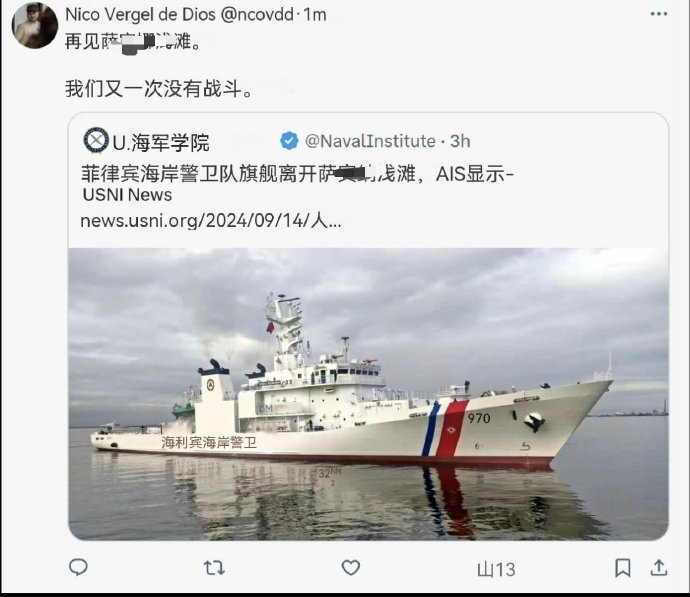The width and height of the screenshot is (690, 597).
Task: Visit the @ncovdd handle
Action: [x=257, y=15]
